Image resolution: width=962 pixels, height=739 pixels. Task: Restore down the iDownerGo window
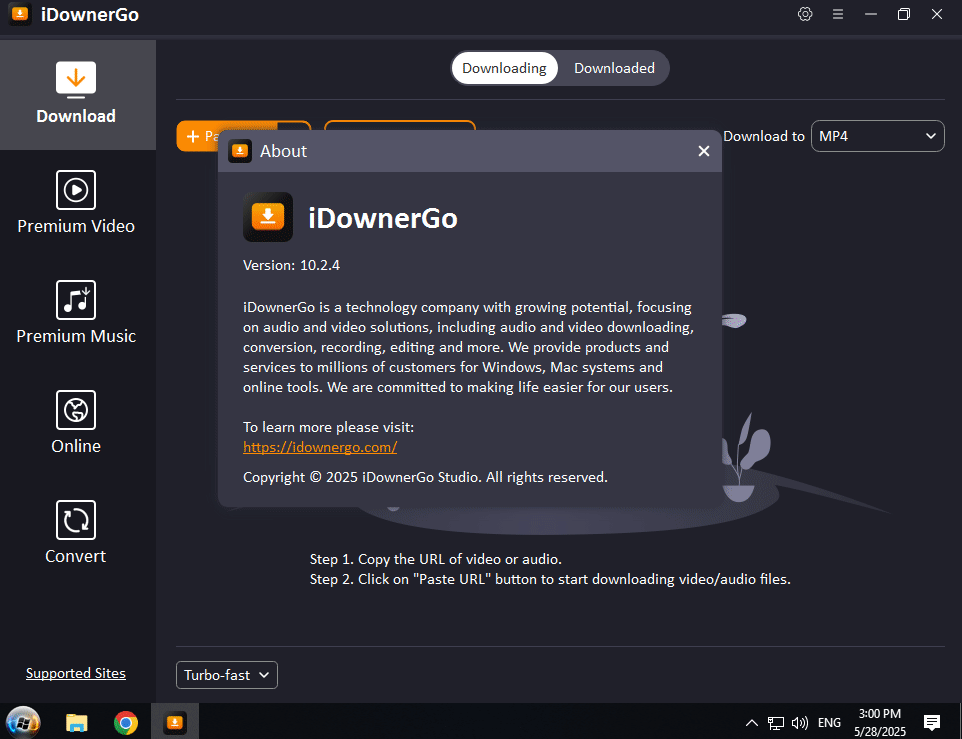904,14
